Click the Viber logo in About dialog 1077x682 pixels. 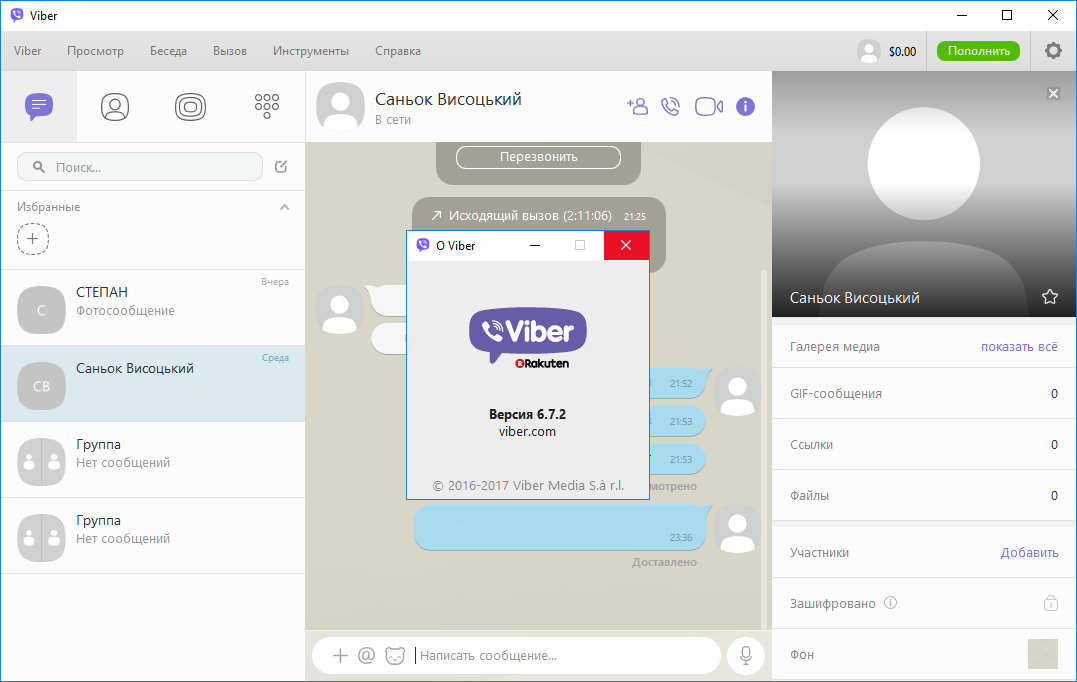(x=528, y=337)
